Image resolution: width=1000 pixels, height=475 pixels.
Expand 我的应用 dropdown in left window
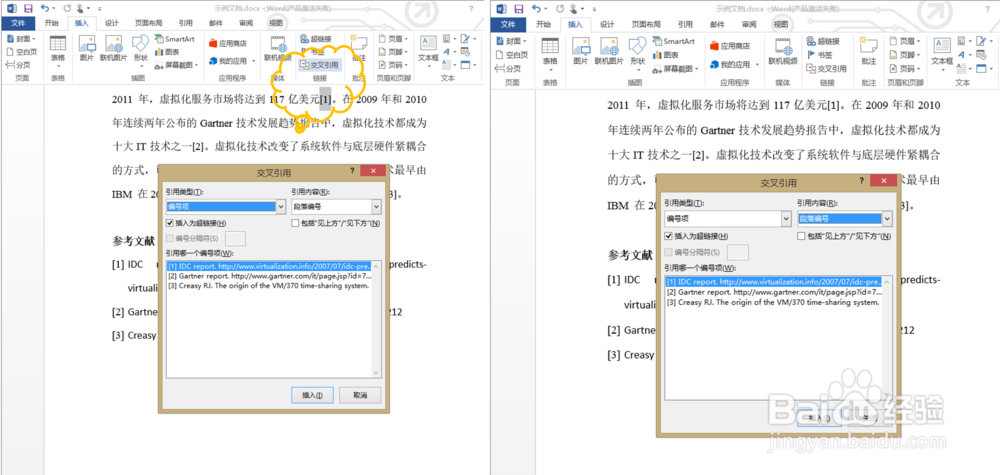[254, 62]
